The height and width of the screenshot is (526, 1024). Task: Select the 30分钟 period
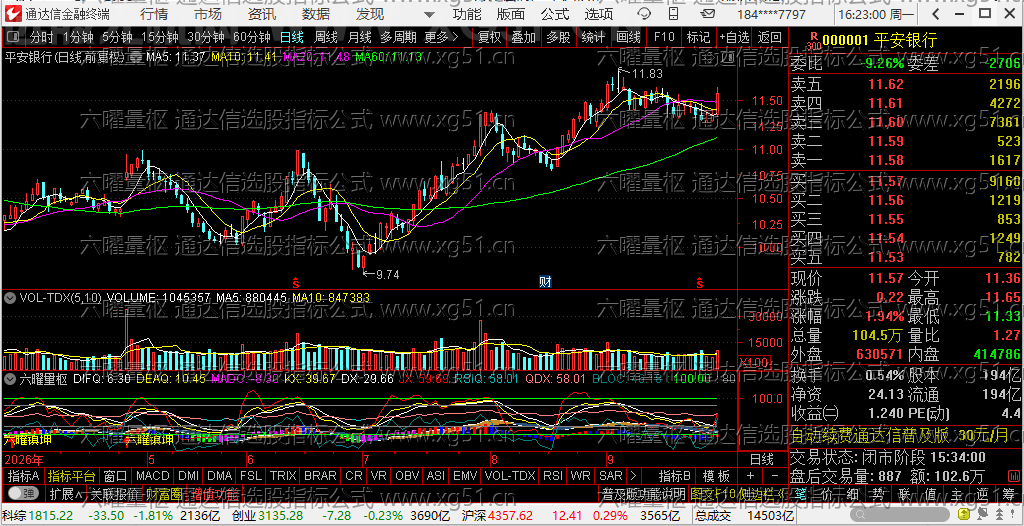tap(205, 37)
